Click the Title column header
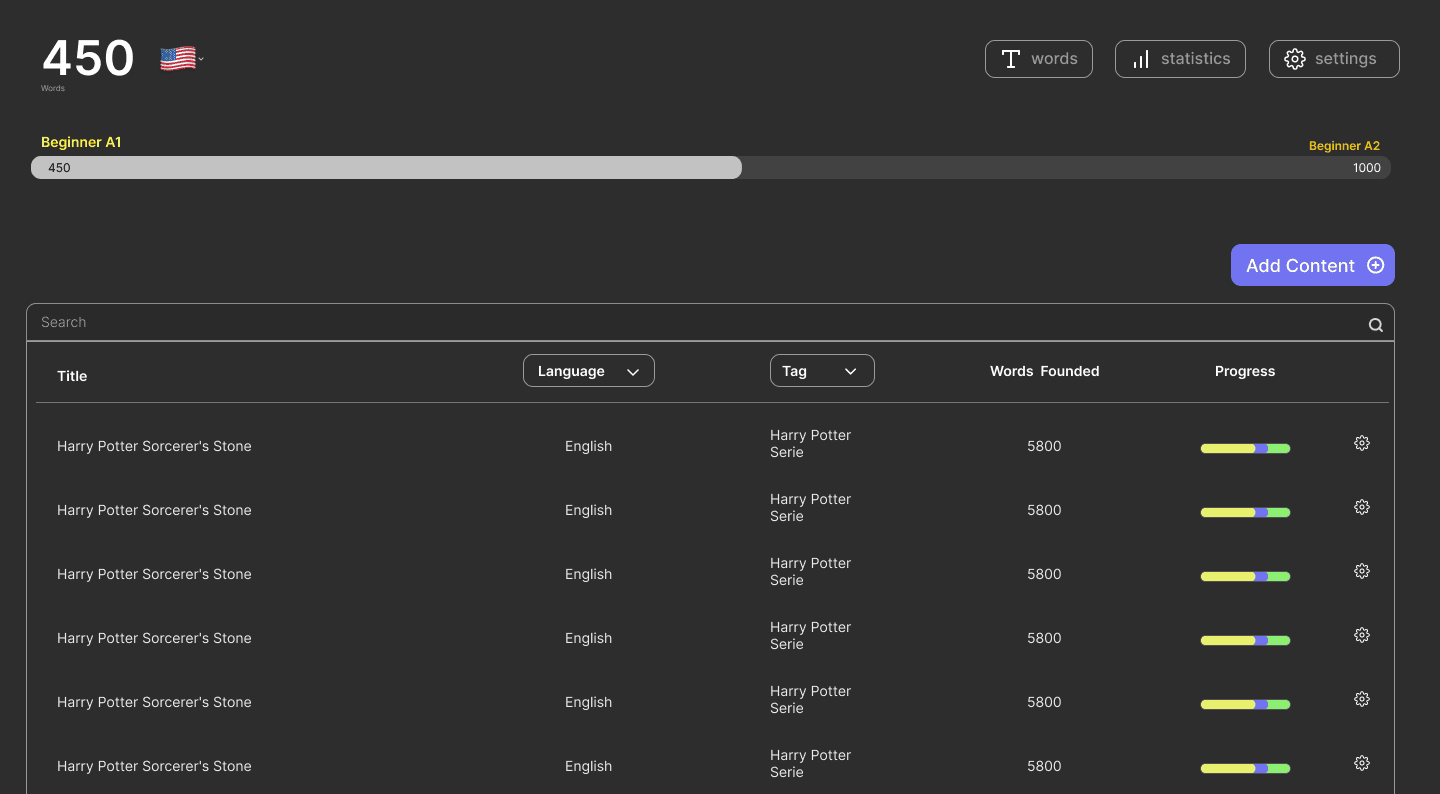The height and width of the screenshot is (794, 1440). point(72,376)
